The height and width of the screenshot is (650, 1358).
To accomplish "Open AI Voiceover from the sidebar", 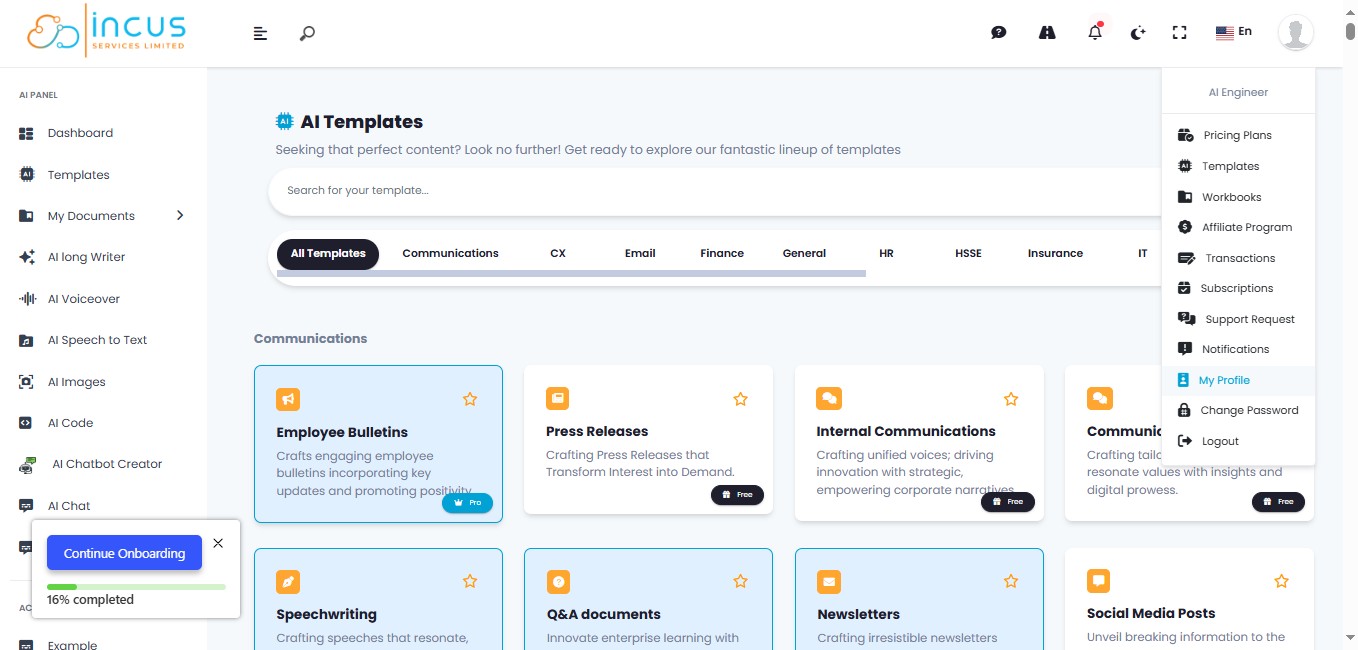I will tap(83, 299).
